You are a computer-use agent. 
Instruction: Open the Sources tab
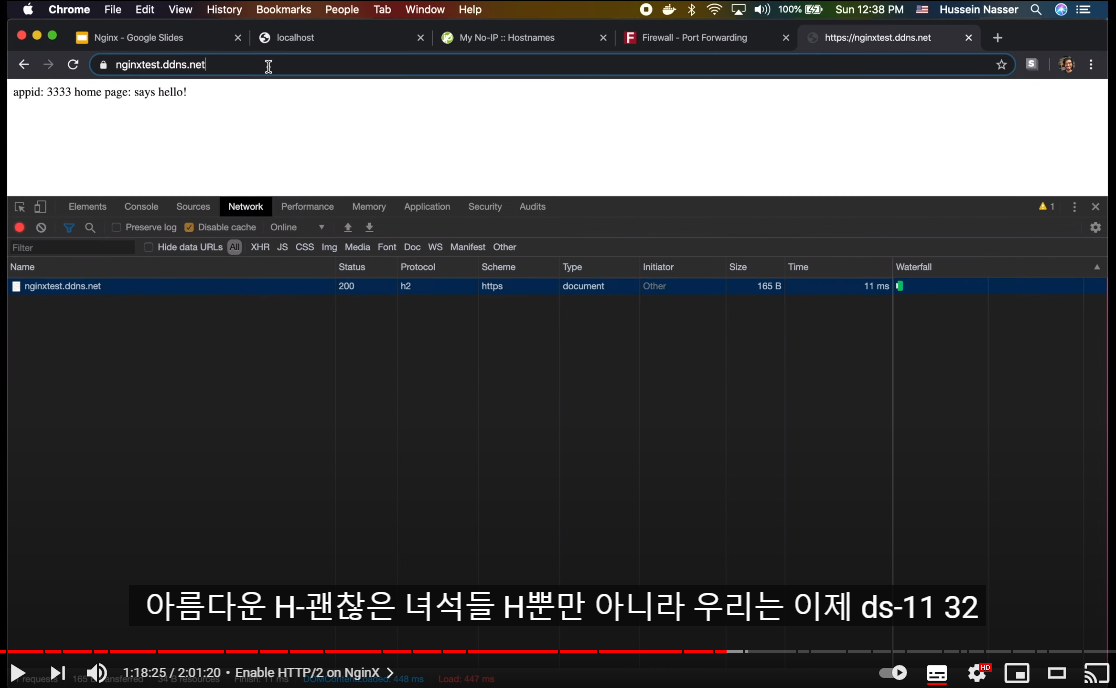tap(193, 207)
